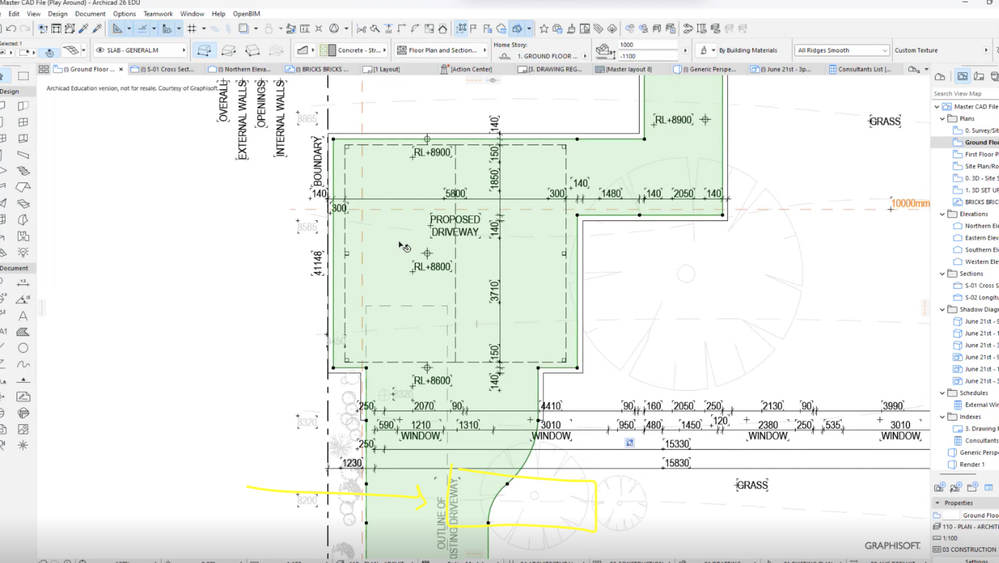This screenshot has width=999, height=563.
Task: Toggle the SLAB - GENERAL.M layer eye icon
Action: 99,50
